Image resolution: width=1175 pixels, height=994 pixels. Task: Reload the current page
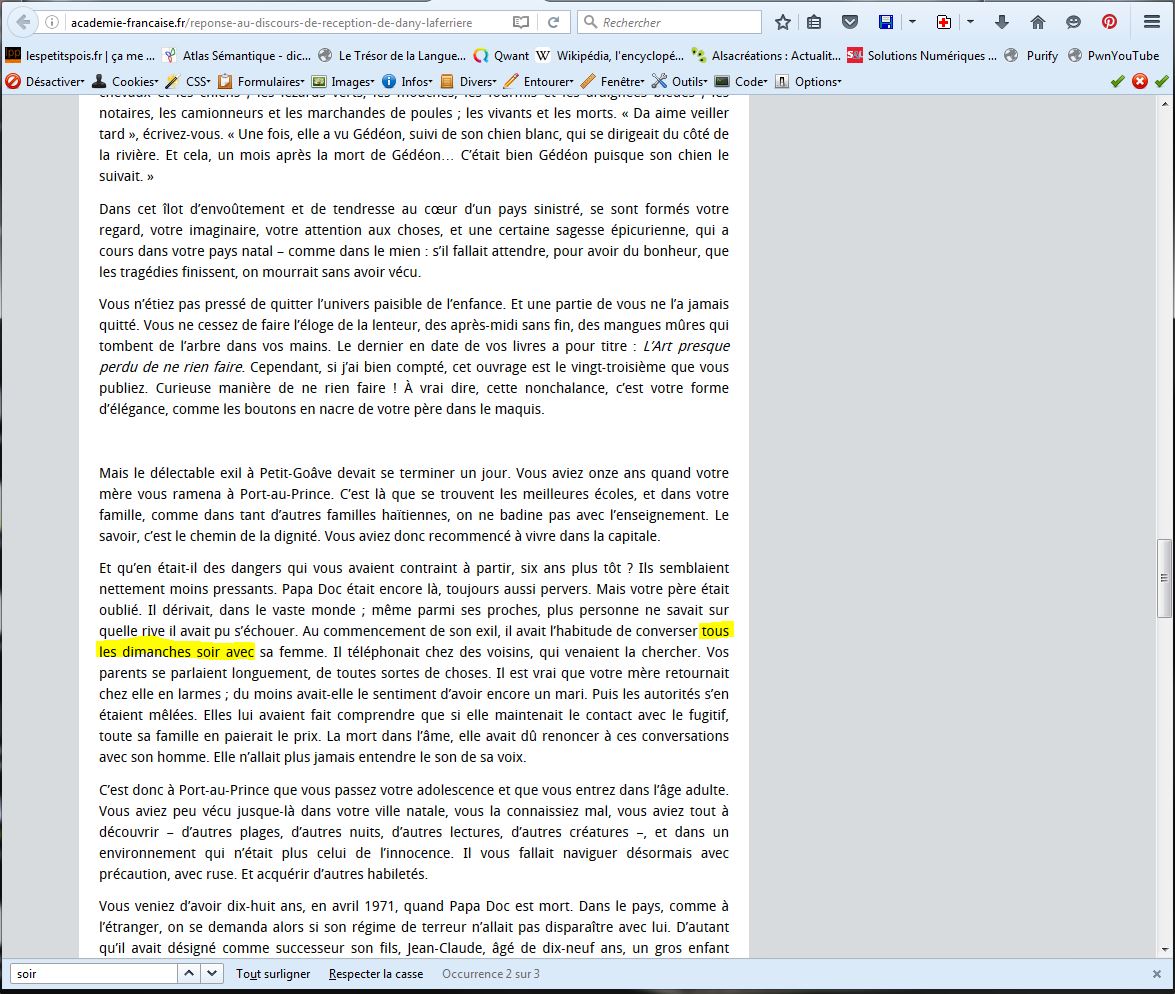(553, 22)
